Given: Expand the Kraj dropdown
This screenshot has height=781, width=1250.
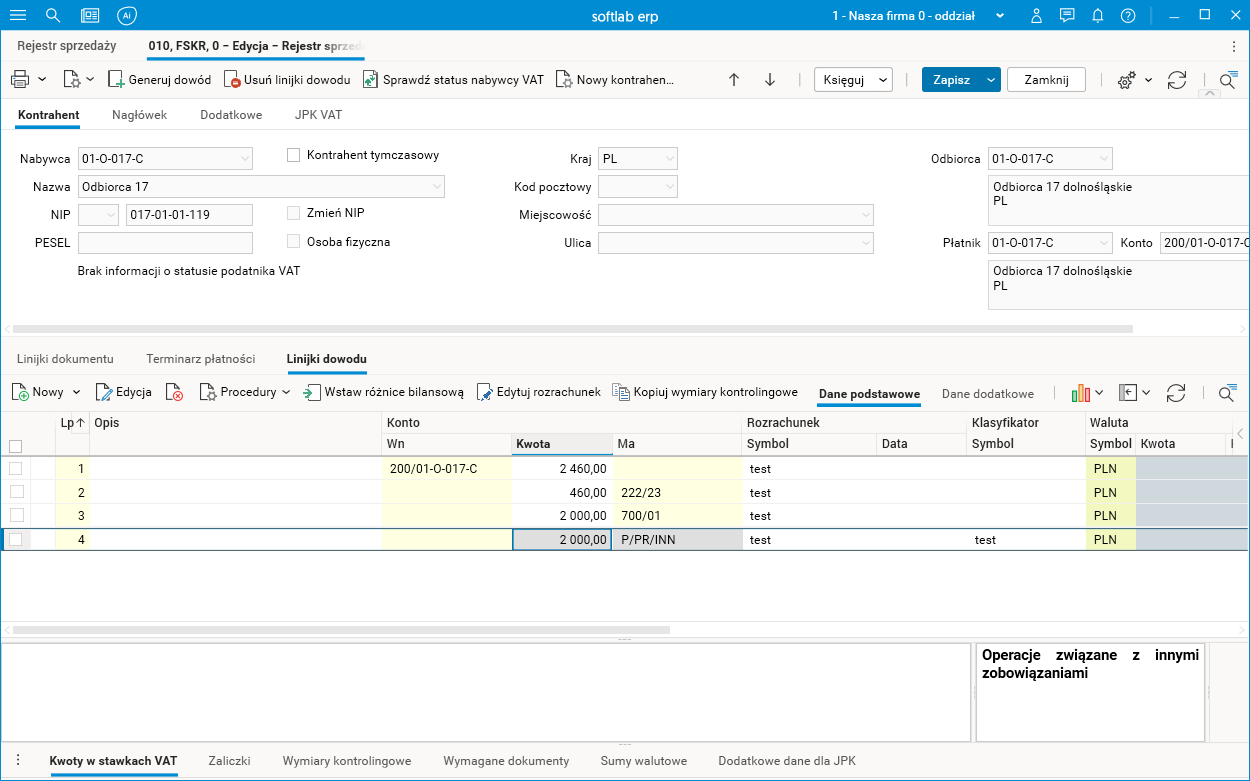Looking at the screenshot, I should tap(669, 158).
